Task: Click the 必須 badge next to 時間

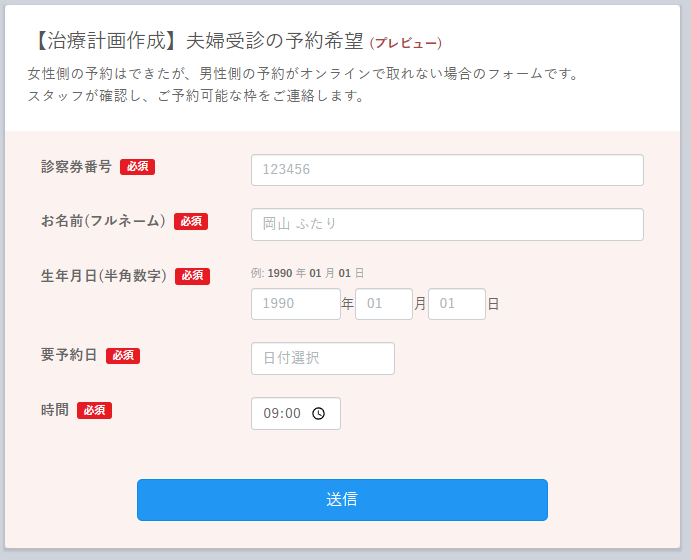Action: coord(94,411)
